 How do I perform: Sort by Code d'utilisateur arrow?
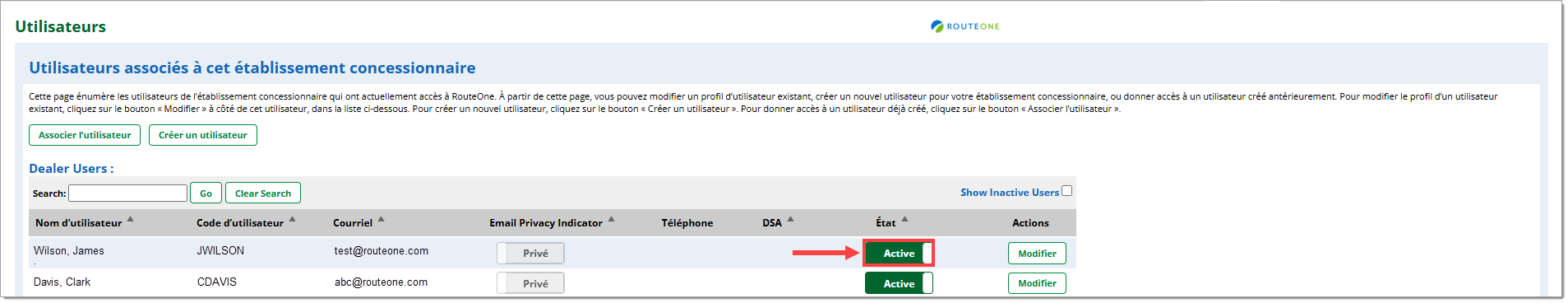click(x=292, y=220)
